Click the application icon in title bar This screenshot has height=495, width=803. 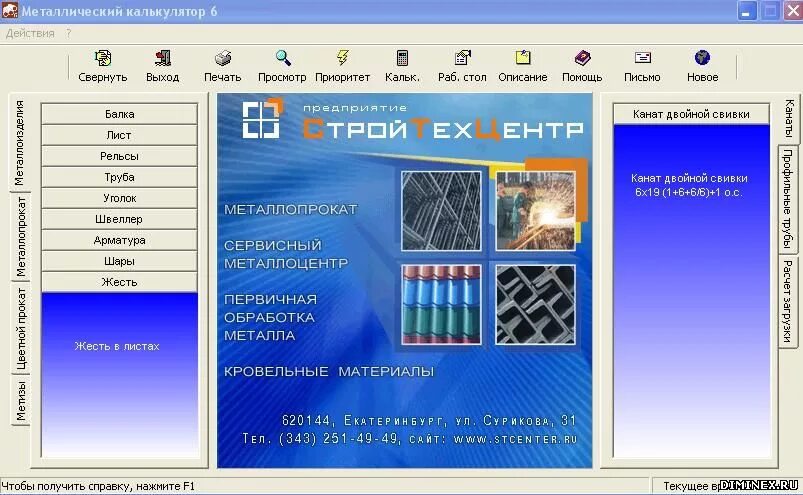(x=10, y=10)
